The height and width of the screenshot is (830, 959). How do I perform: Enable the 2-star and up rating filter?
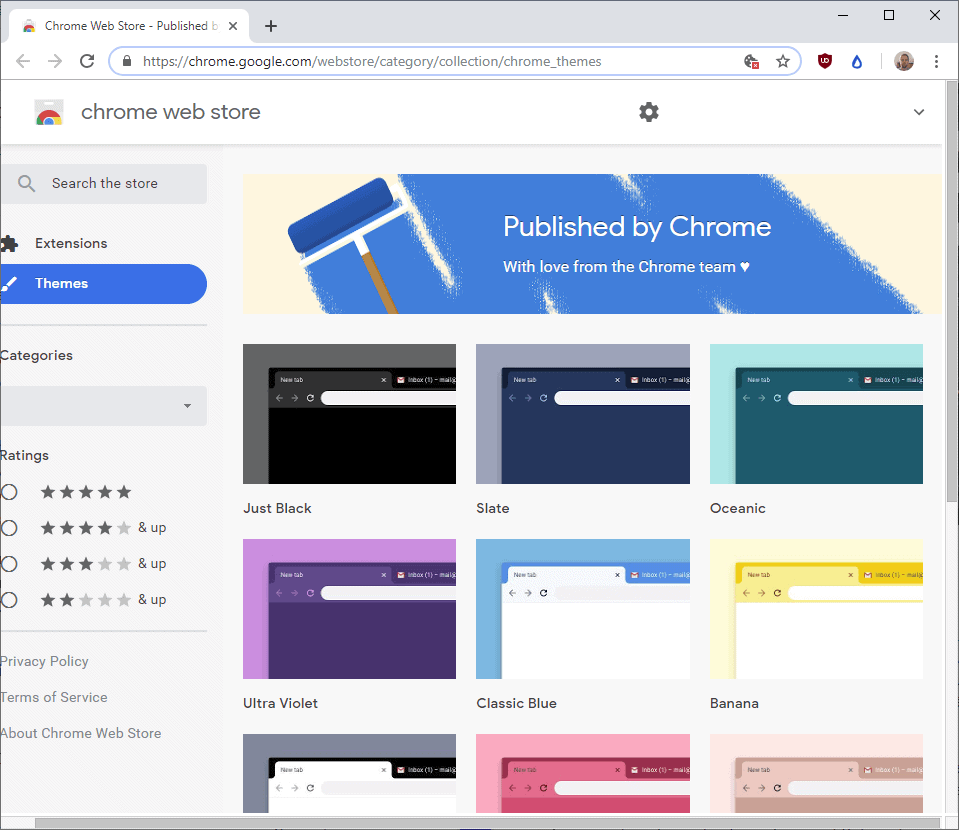coord(8,599)
